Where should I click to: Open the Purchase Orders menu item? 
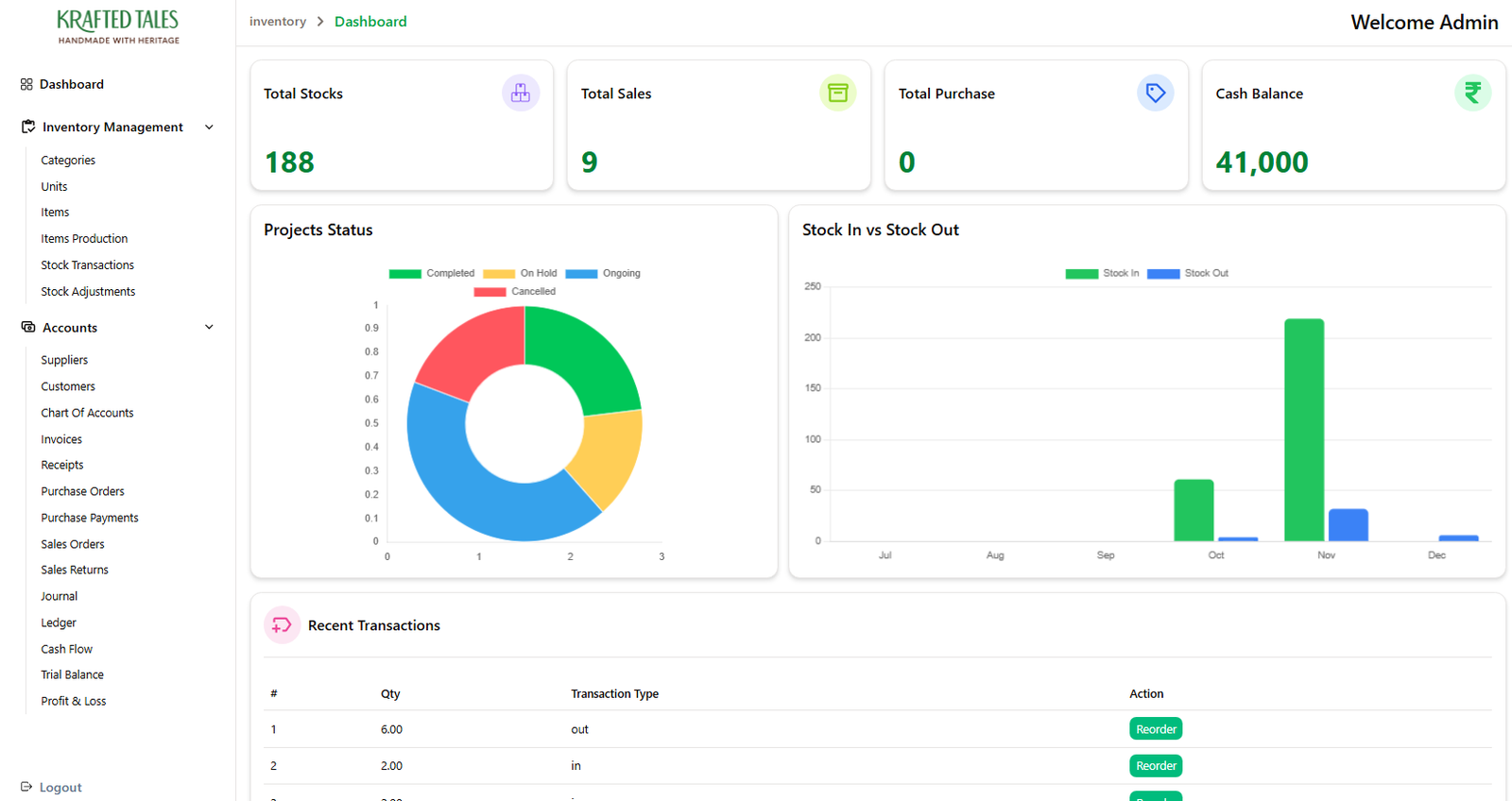[x=82, y=491]
